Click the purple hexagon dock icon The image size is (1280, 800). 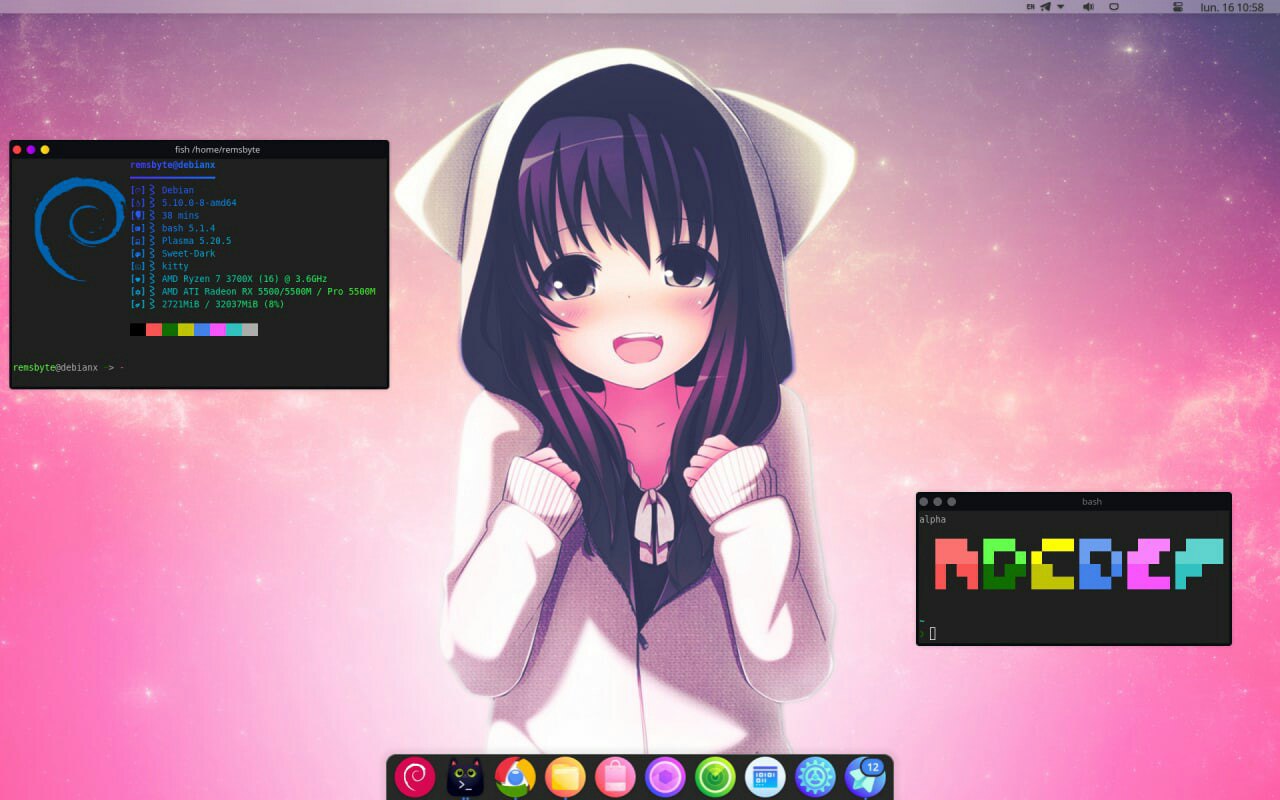point(665,777)
